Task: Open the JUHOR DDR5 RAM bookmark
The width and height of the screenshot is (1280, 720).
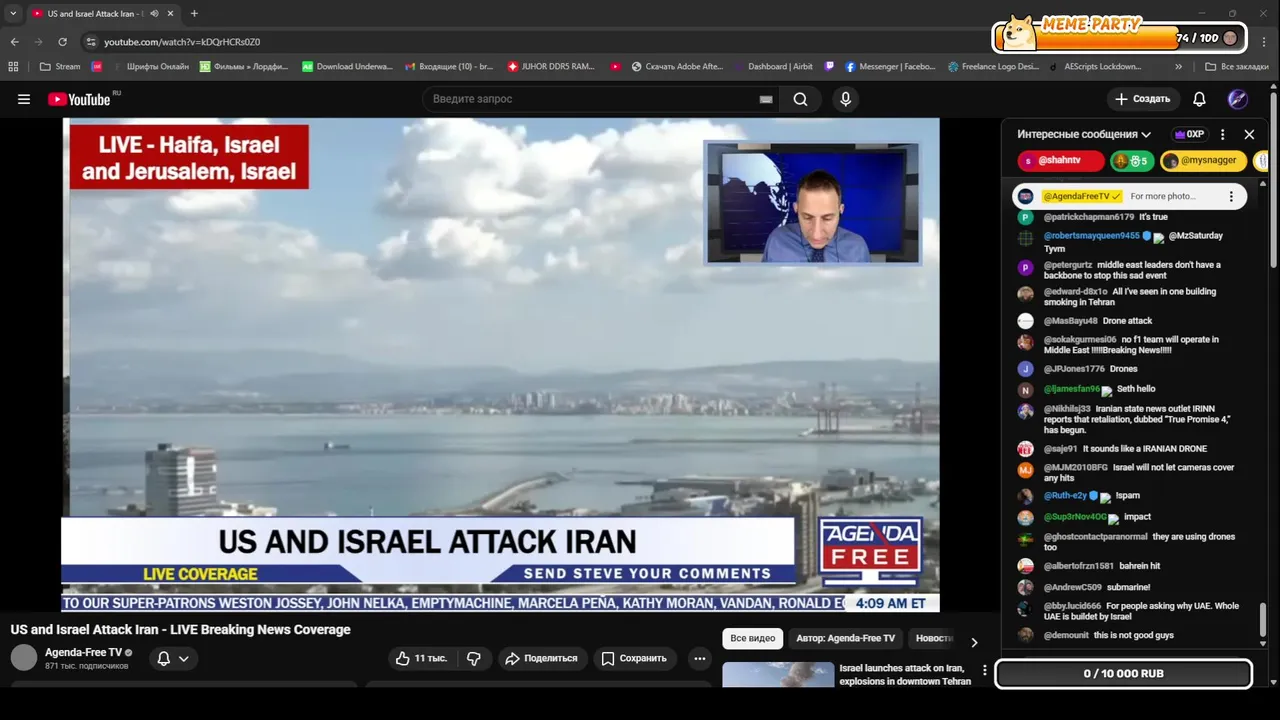Action: 551,67
